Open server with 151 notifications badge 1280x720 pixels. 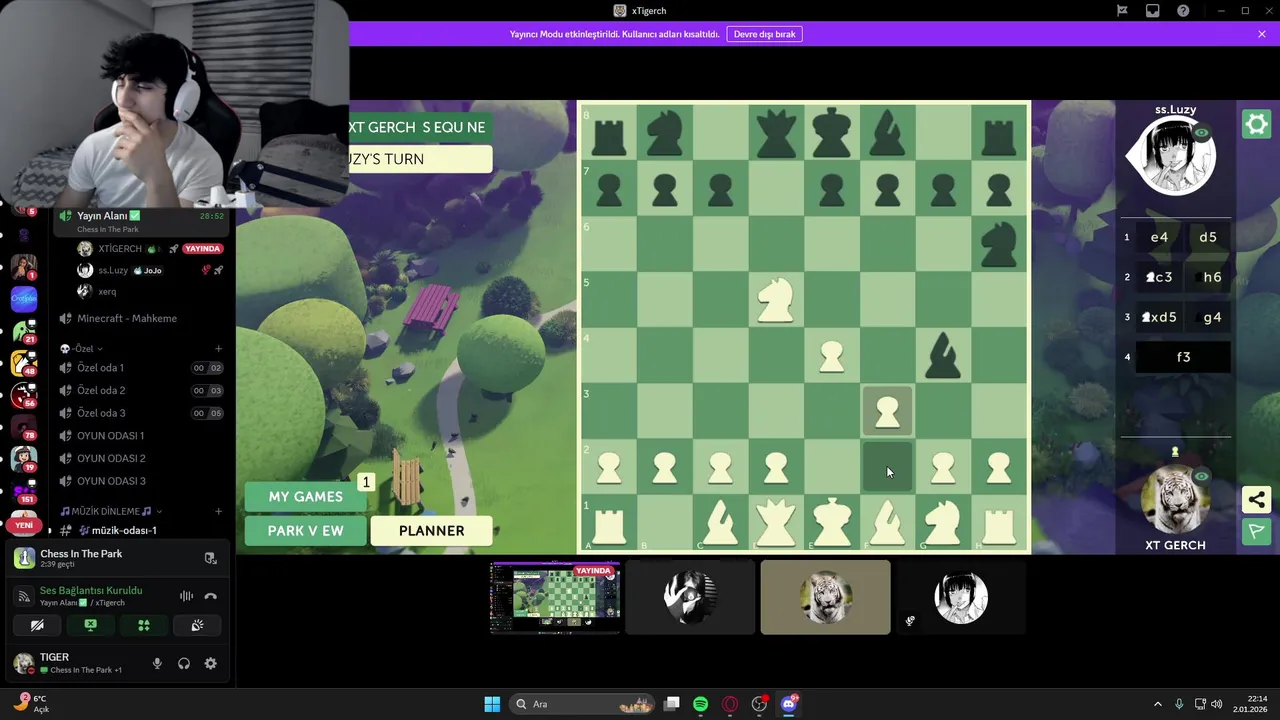[x=24, y=490]
